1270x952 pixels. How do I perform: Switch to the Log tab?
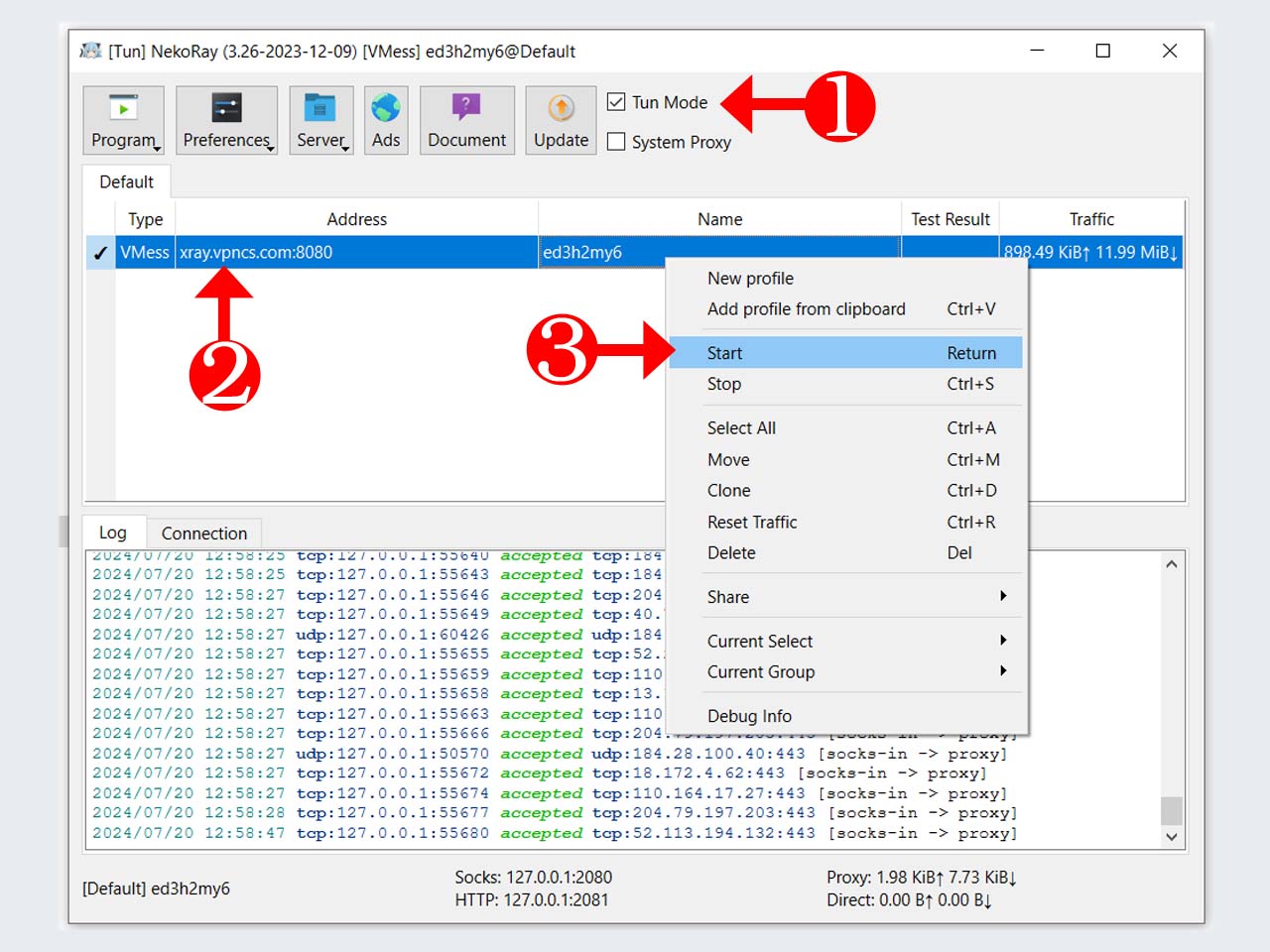pyautogui.click(x=113, y=533)
